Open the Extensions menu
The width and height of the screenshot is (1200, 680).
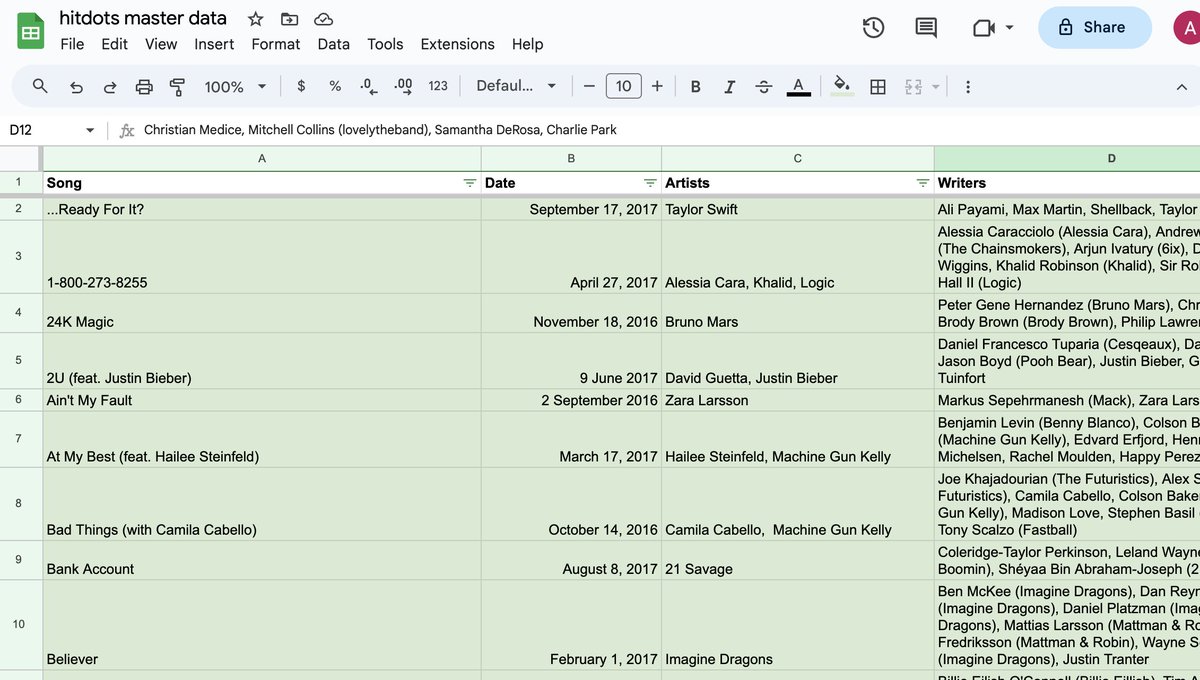[458, 44]
